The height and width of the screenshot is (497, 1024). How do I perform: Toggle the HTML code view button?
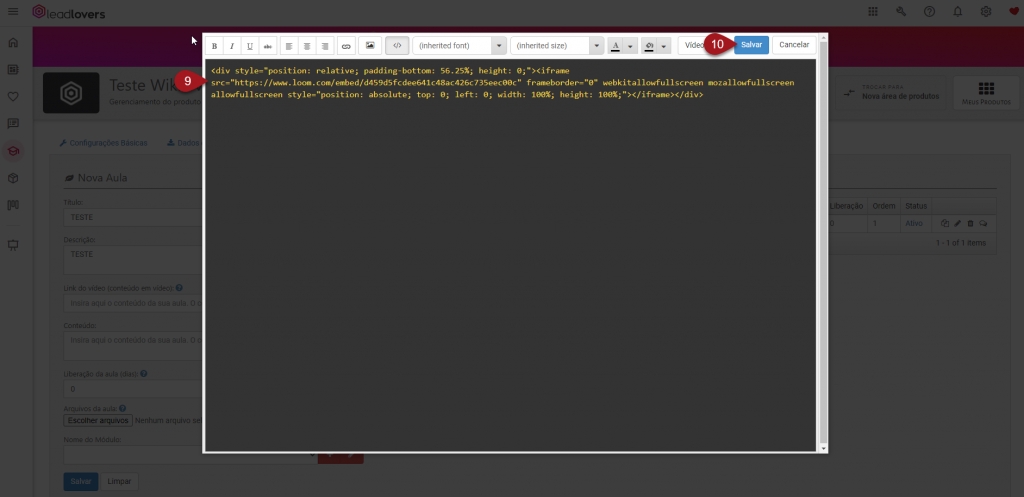397,46
